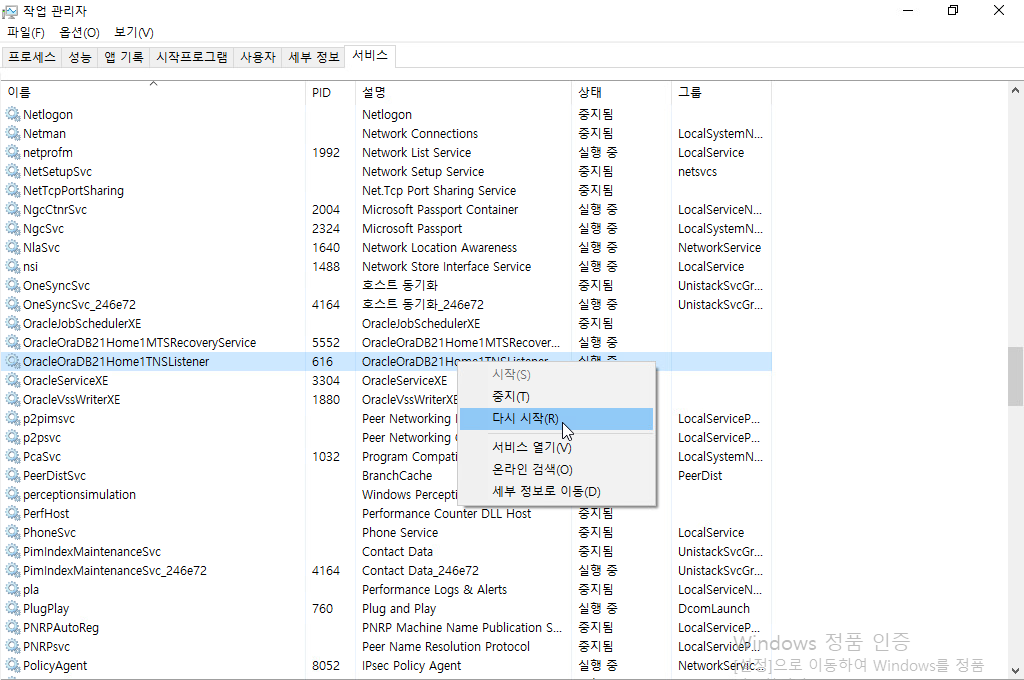Select the PNRPsvc service name

pos(46,646)
